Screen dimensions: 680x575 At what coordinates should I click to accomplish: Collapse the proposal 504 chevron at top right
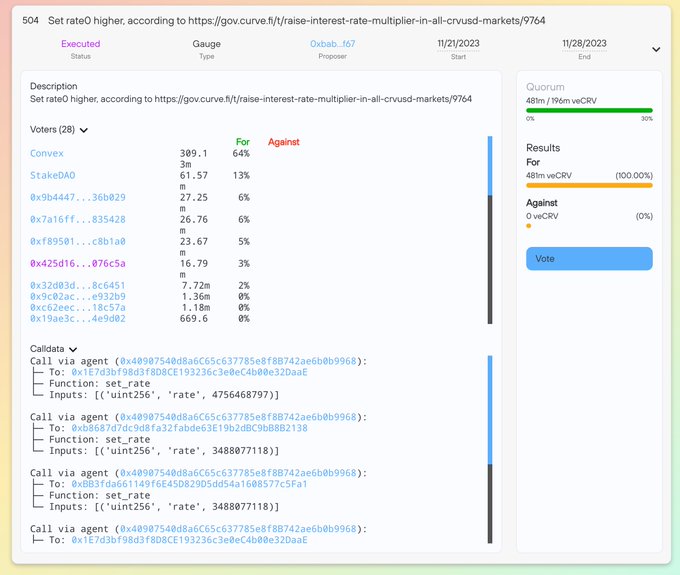[x=656, y=49]
